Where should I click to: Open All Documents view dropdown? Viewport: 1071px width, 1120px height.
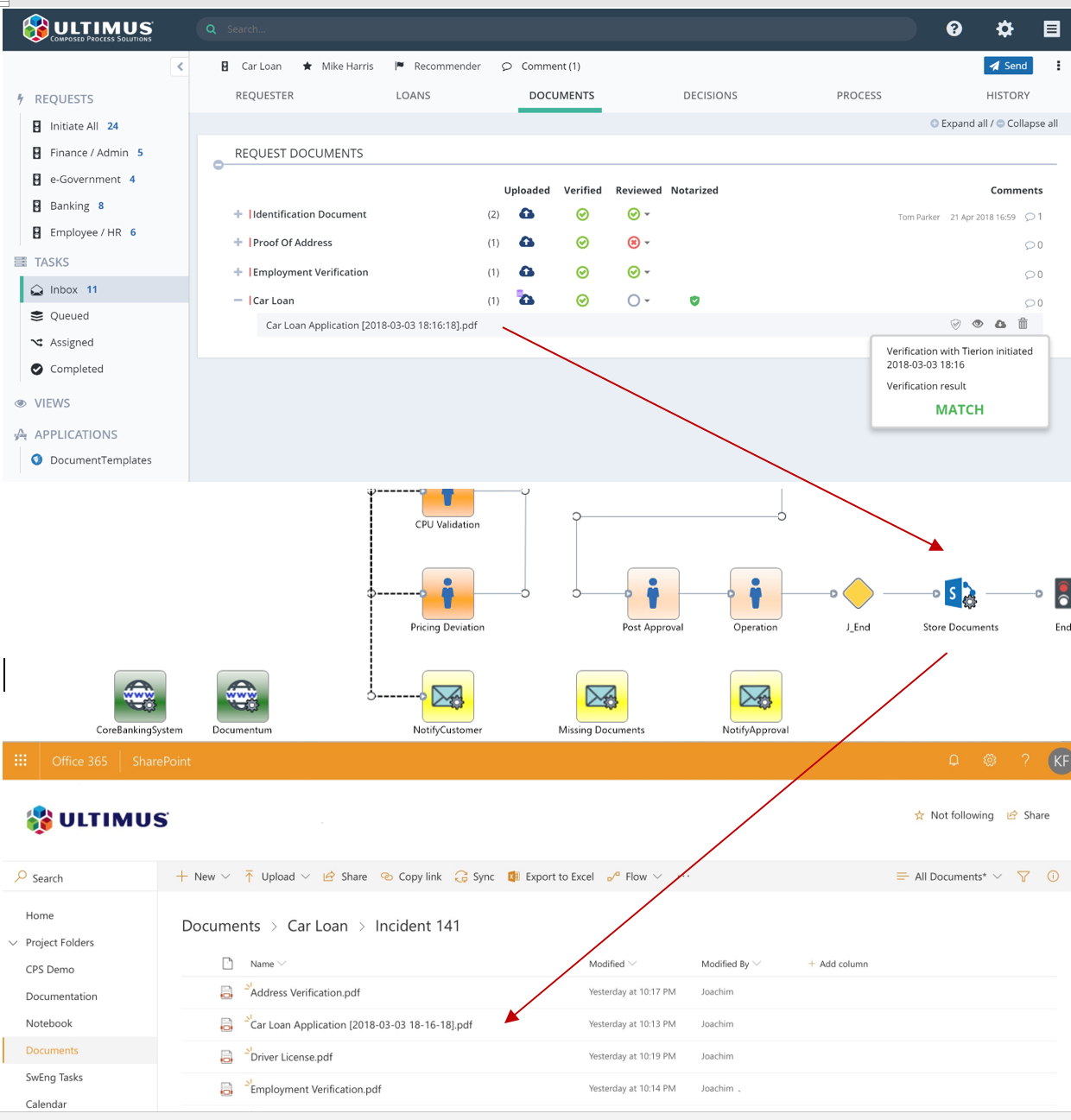pos(949,876)
